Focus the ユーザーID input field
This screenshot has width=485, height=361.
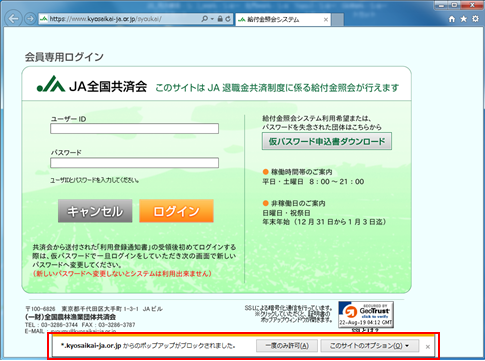[x=134, y=128]
